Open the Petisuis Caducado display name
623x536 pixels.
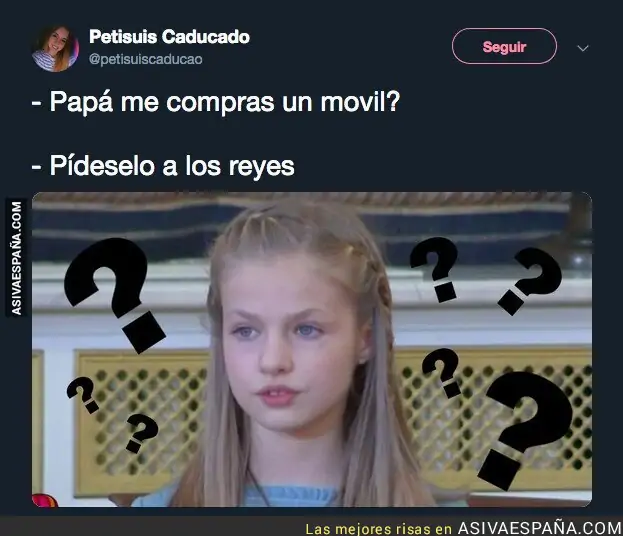pyautogui.click(x=169, y=37)
